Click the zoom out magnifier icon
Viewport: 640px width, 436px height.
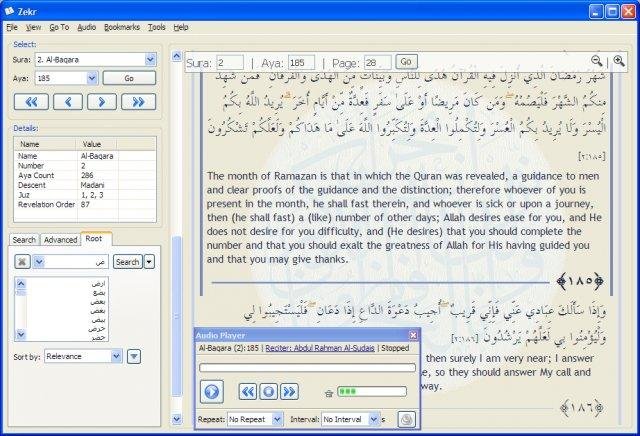point(597,61)
